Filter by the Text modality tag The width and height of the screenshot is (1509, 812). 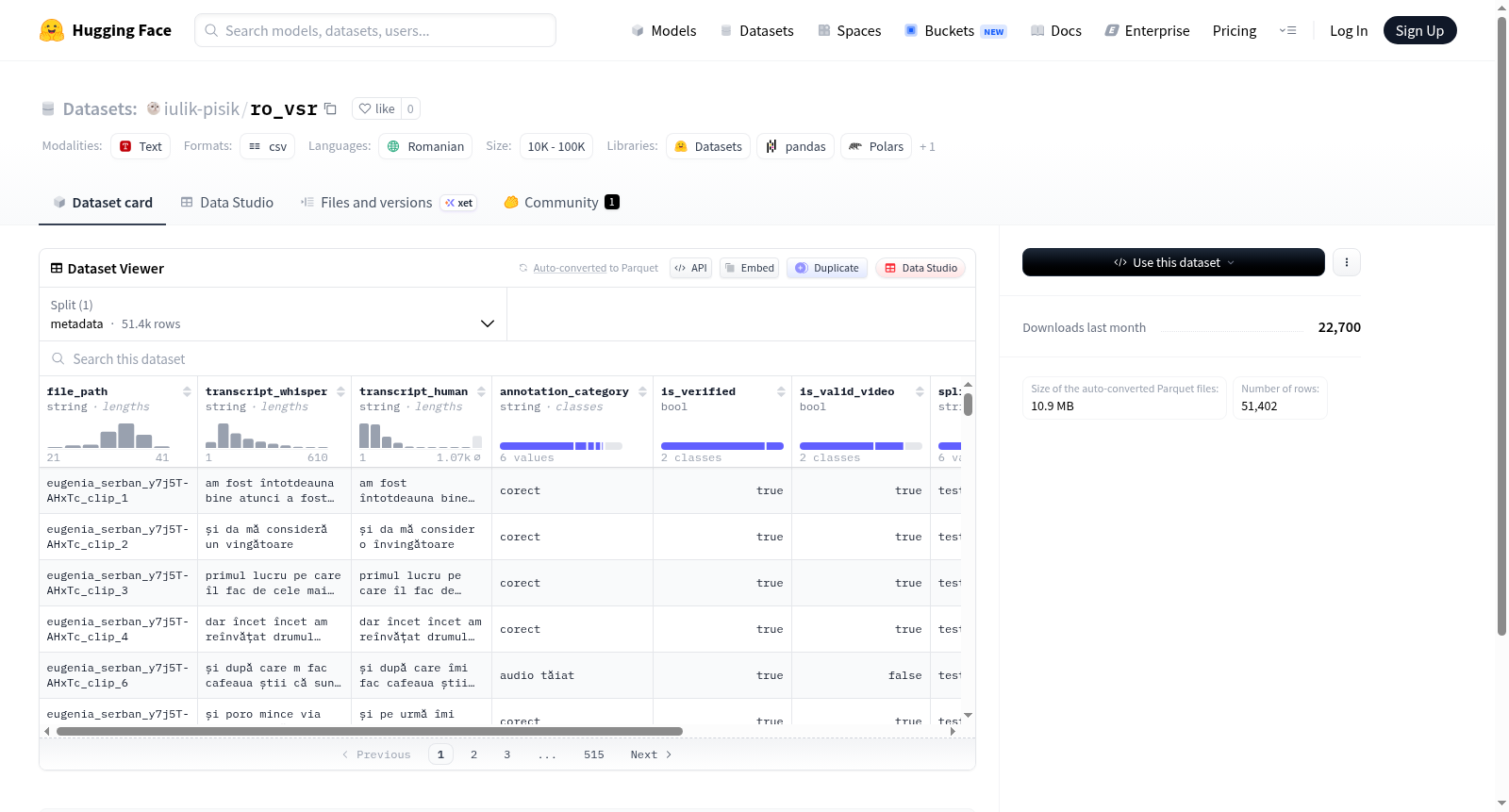(x=141, y=146)
